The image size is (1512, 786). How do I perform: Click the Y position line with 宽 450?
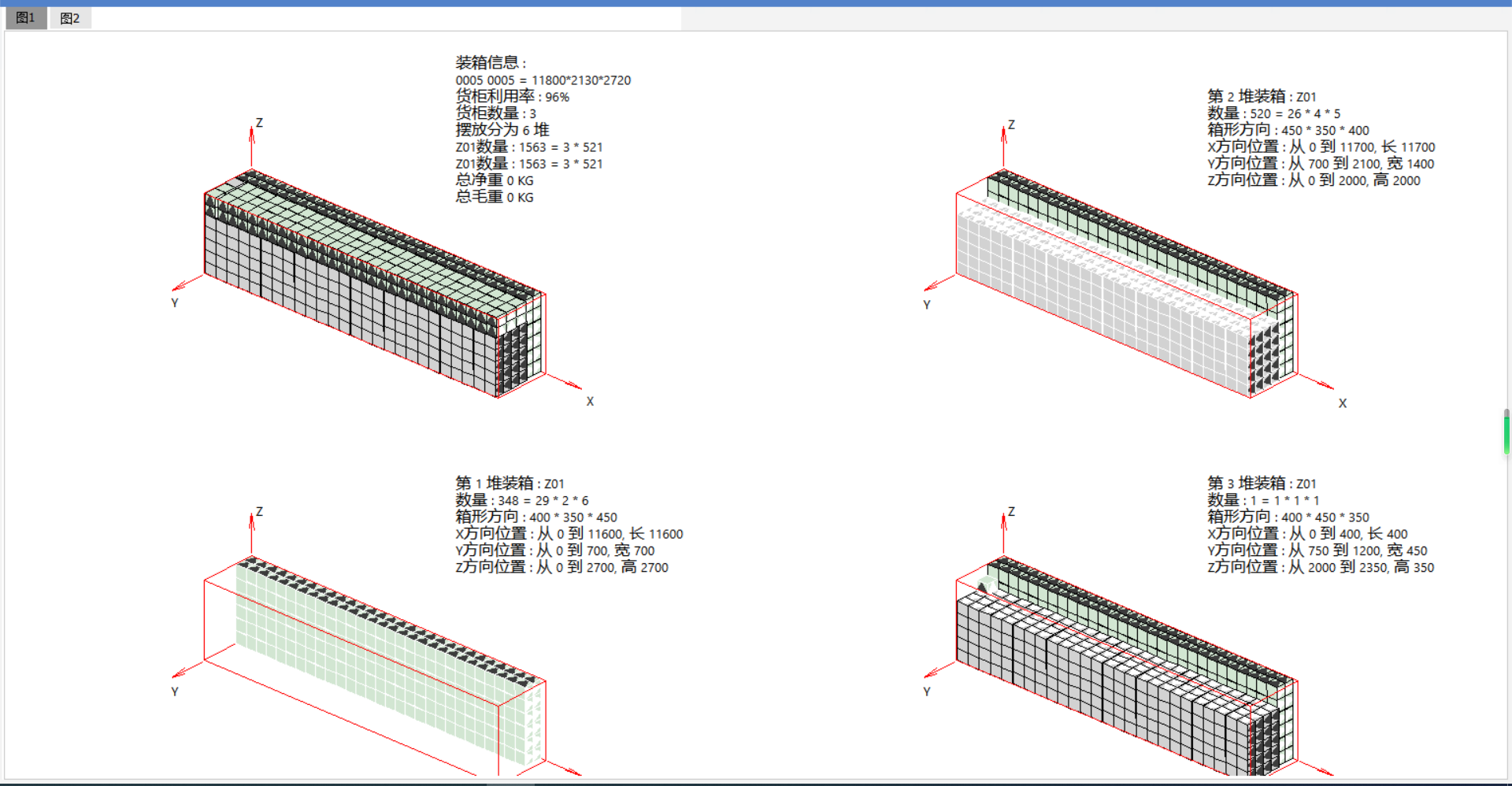click(x=1317, y=551)
